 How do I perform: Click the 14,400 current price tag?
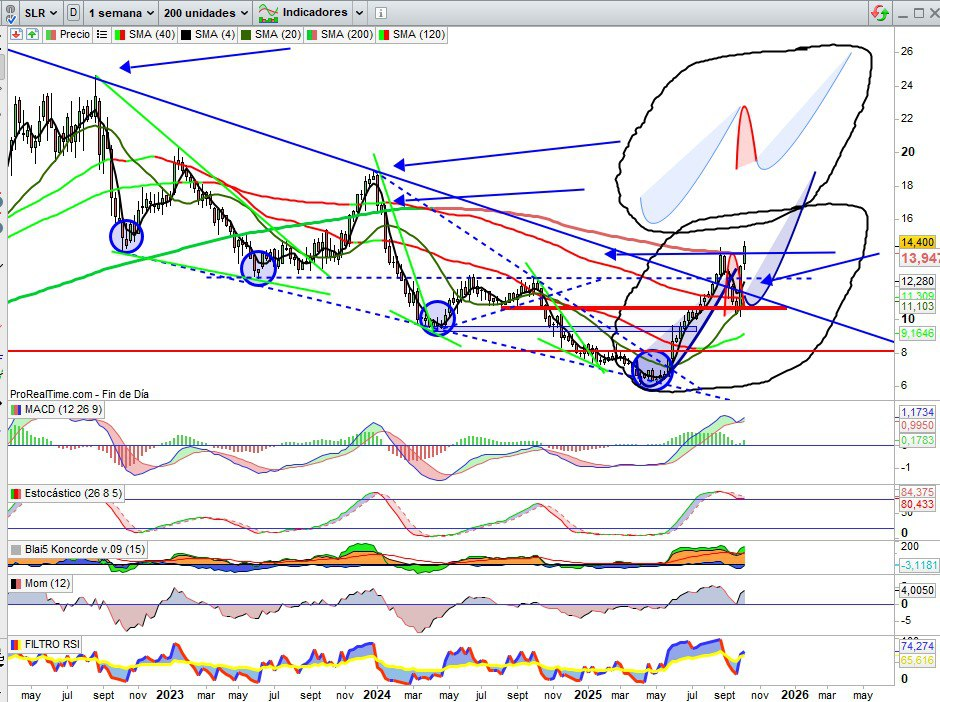[917, 242]
